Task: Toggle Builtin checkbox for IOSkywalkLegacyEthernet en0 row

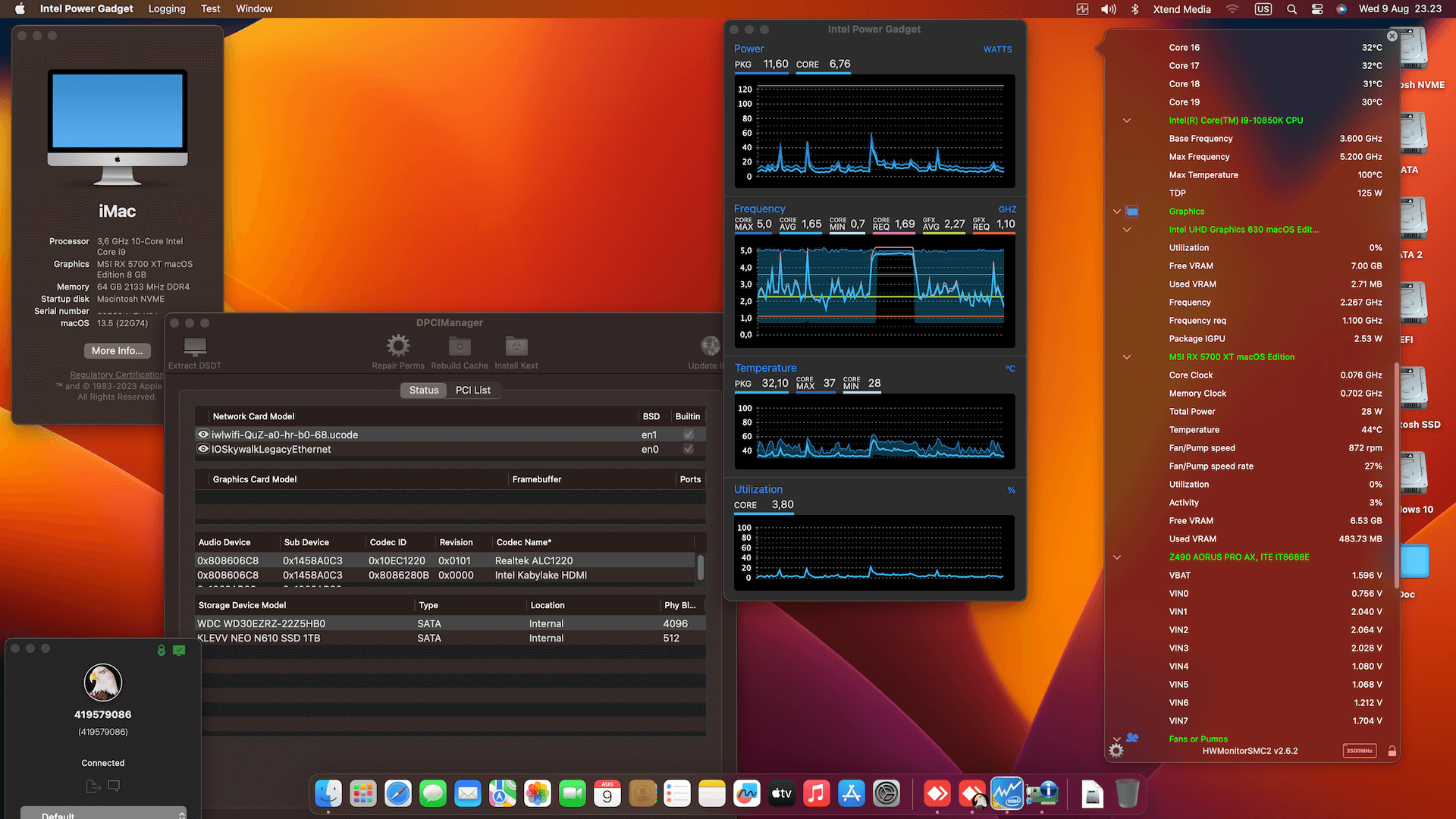Action: pos(689,449)
